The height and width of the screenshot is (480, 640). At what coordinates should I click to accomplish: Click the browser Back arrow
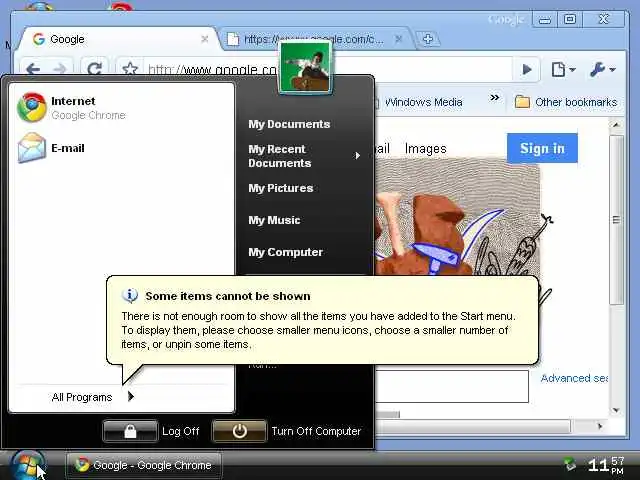(33, 69)
